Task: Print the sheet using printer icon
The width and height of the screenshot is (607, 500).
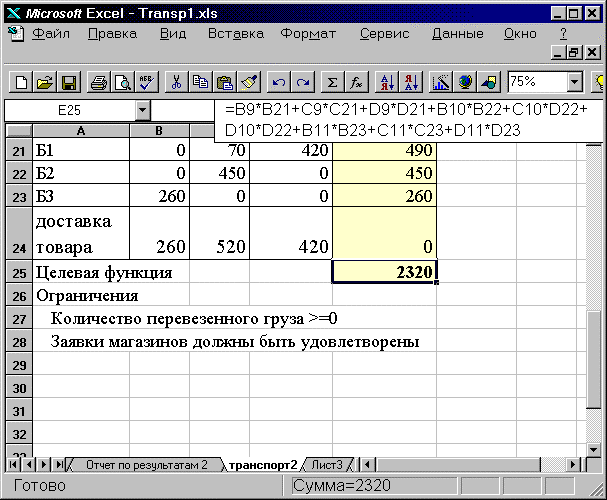Action: [x=98, y=82]
